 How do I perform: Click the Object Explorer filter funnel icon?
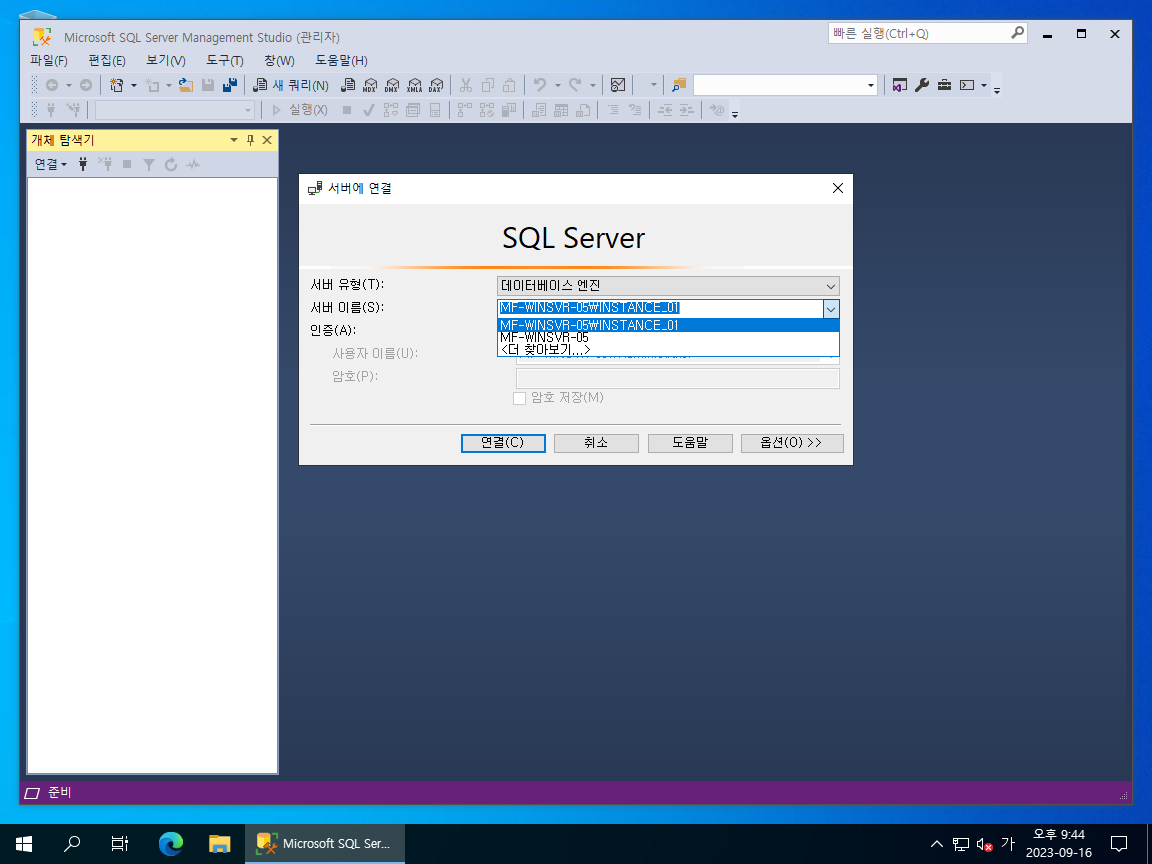149,165
